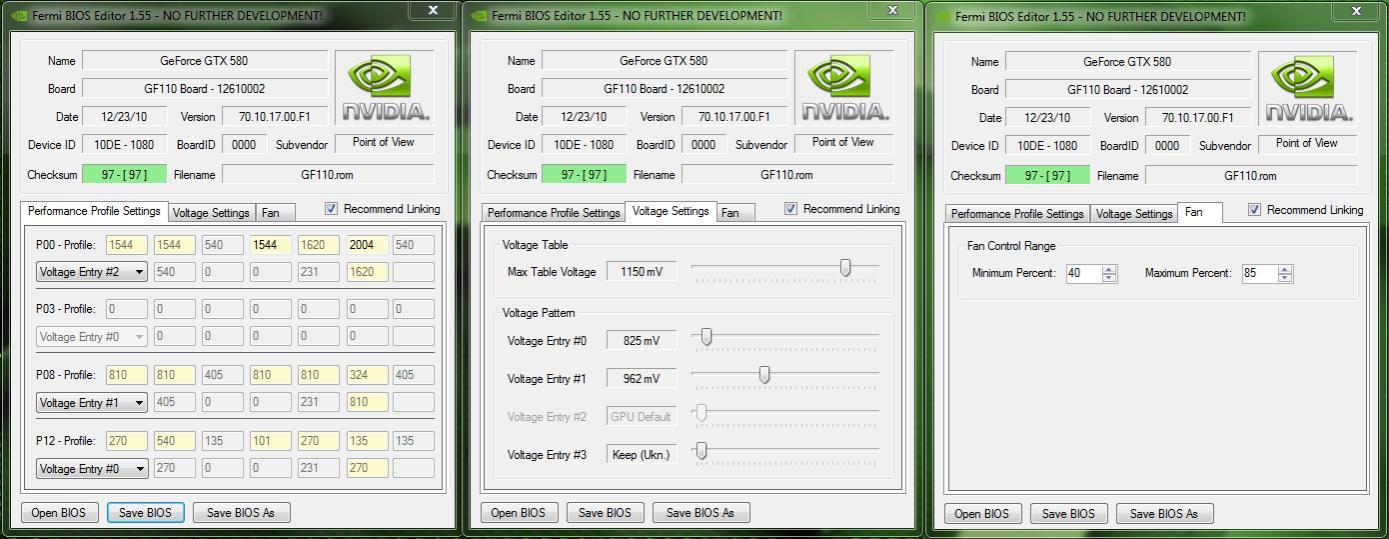Click the green Checksum field in the left window

coord(124,175)
